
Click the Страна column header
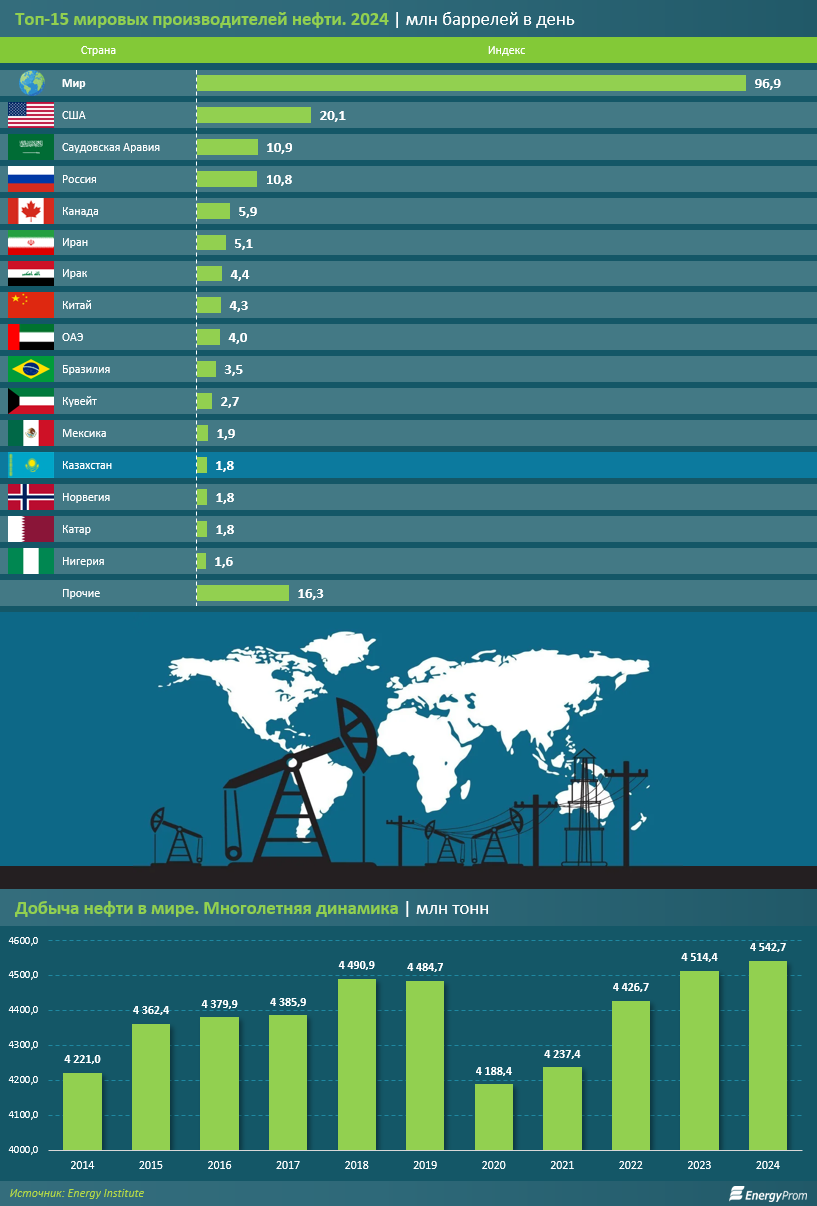click(x=98, y=50)
